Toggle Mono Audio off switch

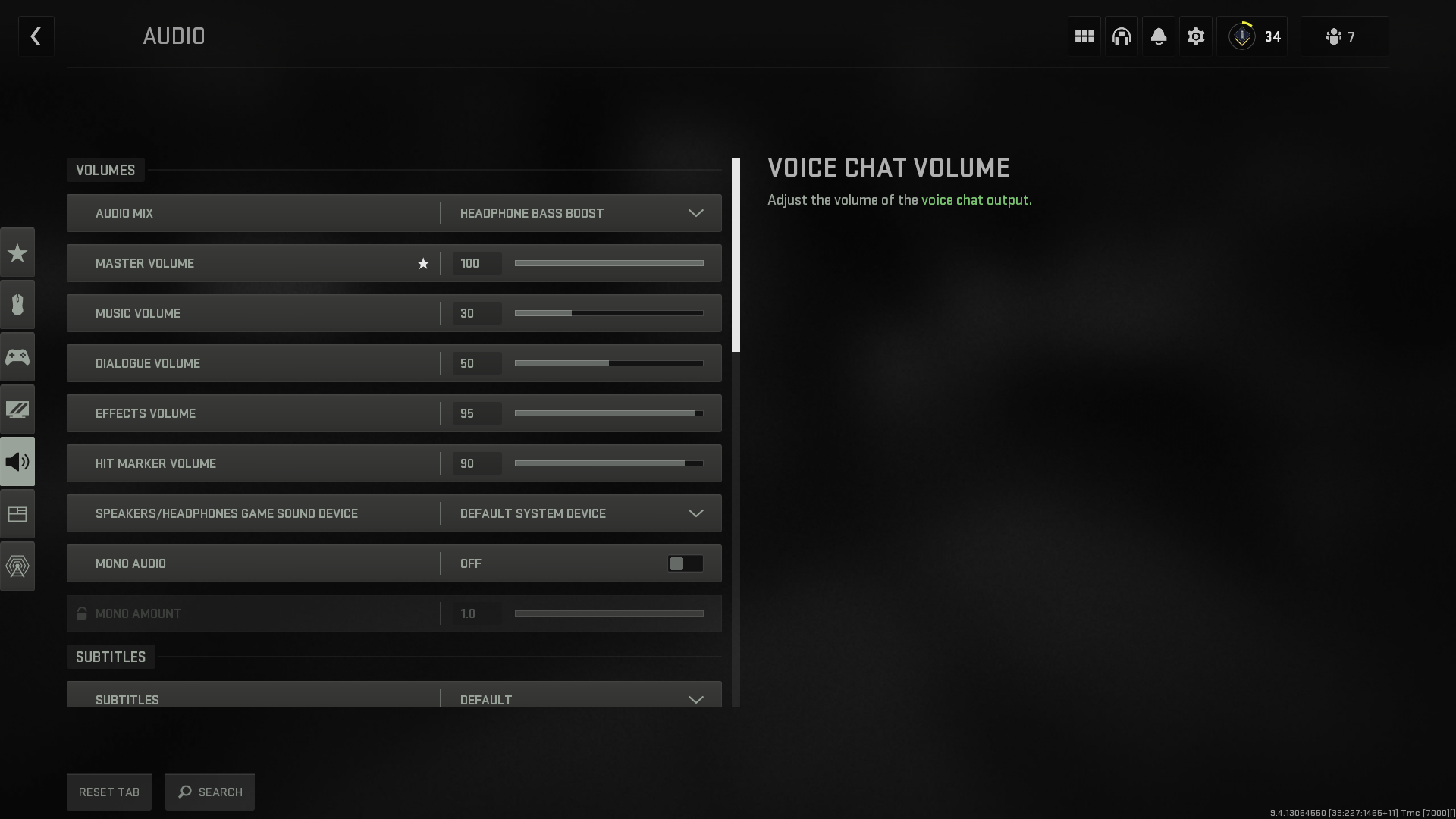coord(685,563)
